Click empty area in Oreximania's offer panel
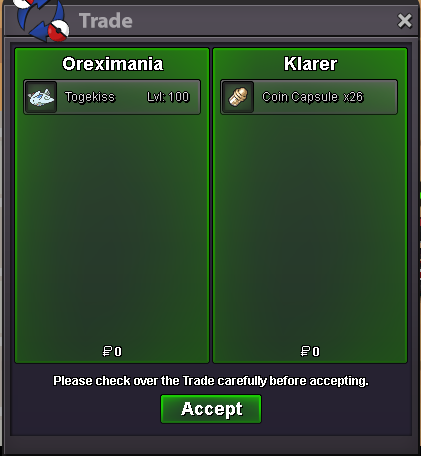This screenshot has width=421, height=456. click(x=112, y=227)
